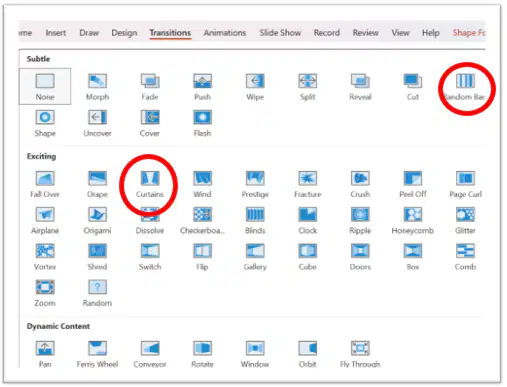Select the Dissolve transition
The width and height of the screenshot is (507, 387).
(150, 220)
